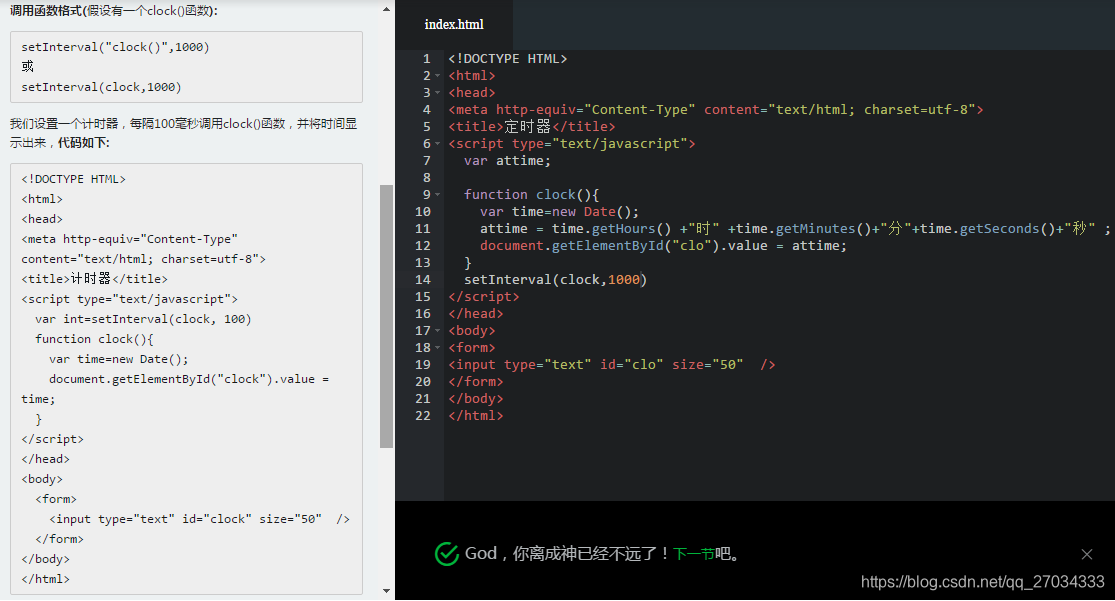Click the input tag code on line 19
Viewport: 1115px width, 601px height.
click(x=612, y=365)
